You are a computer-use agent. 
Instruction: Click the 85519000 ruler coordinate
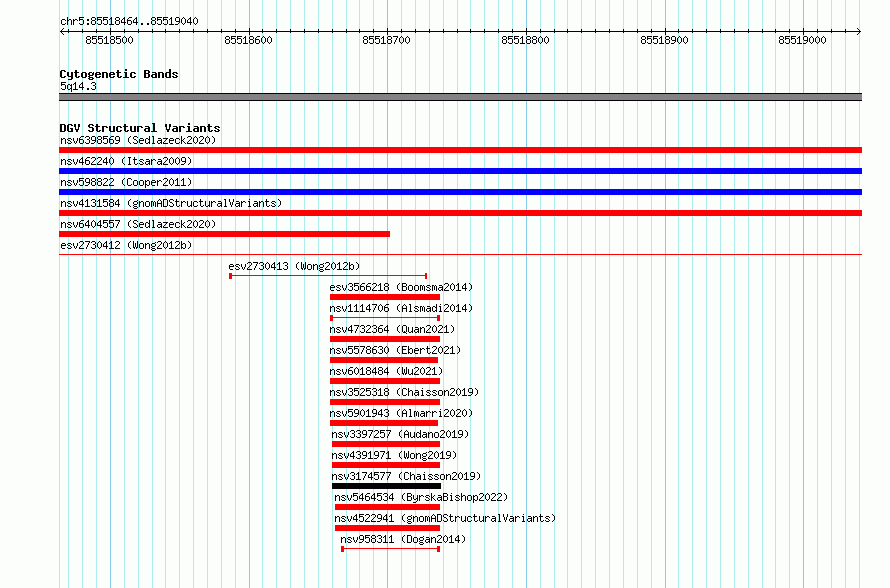coord(802,40)
